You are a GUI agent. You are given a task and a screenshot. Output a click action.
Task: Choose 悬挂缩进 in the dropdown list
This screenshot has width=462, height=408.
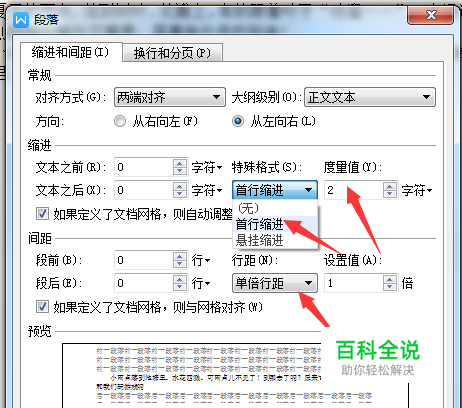click(x=275, y=240)
